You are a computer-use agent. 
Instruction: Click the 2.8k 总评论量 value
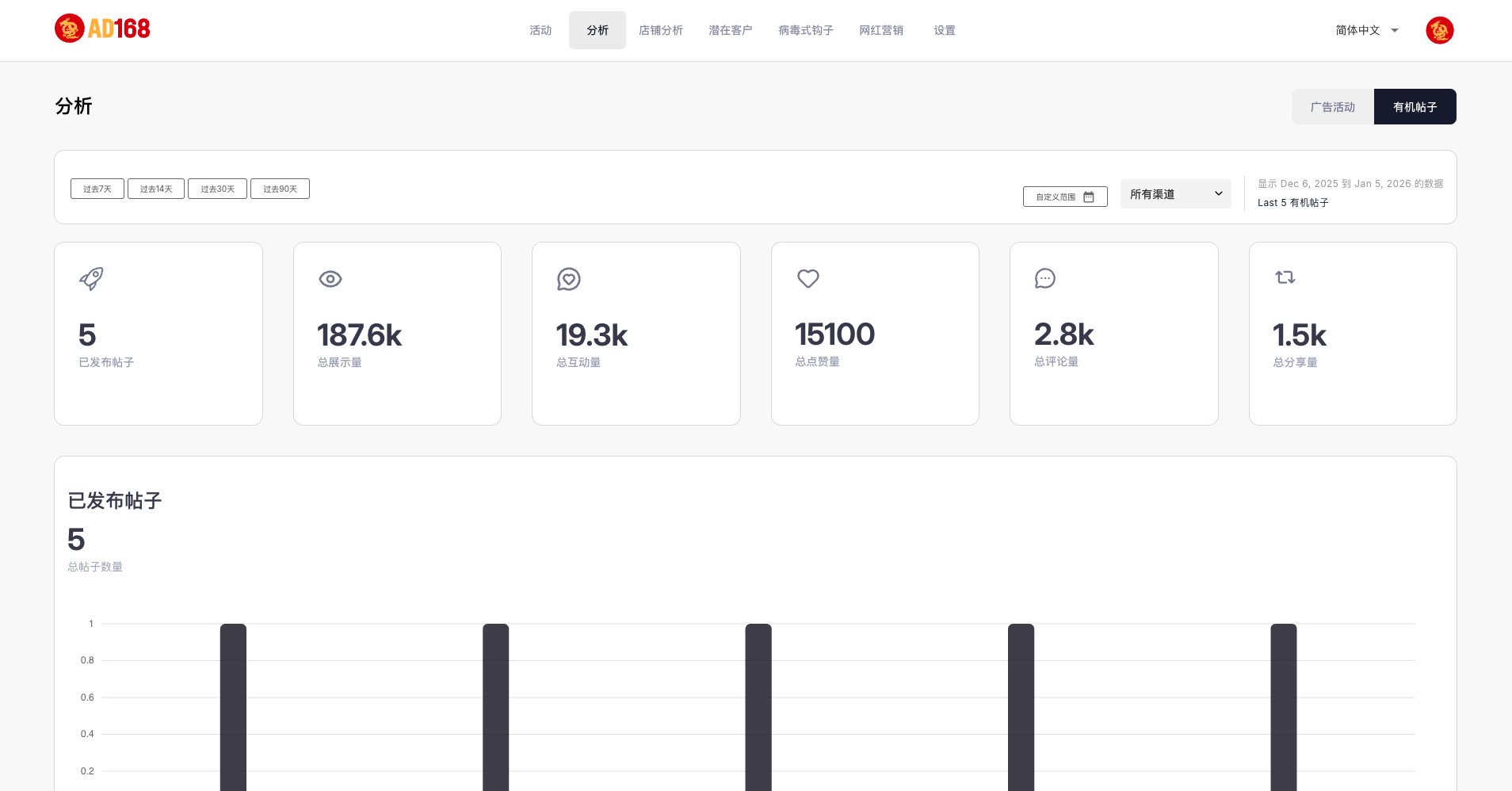tap(1064, 334)
